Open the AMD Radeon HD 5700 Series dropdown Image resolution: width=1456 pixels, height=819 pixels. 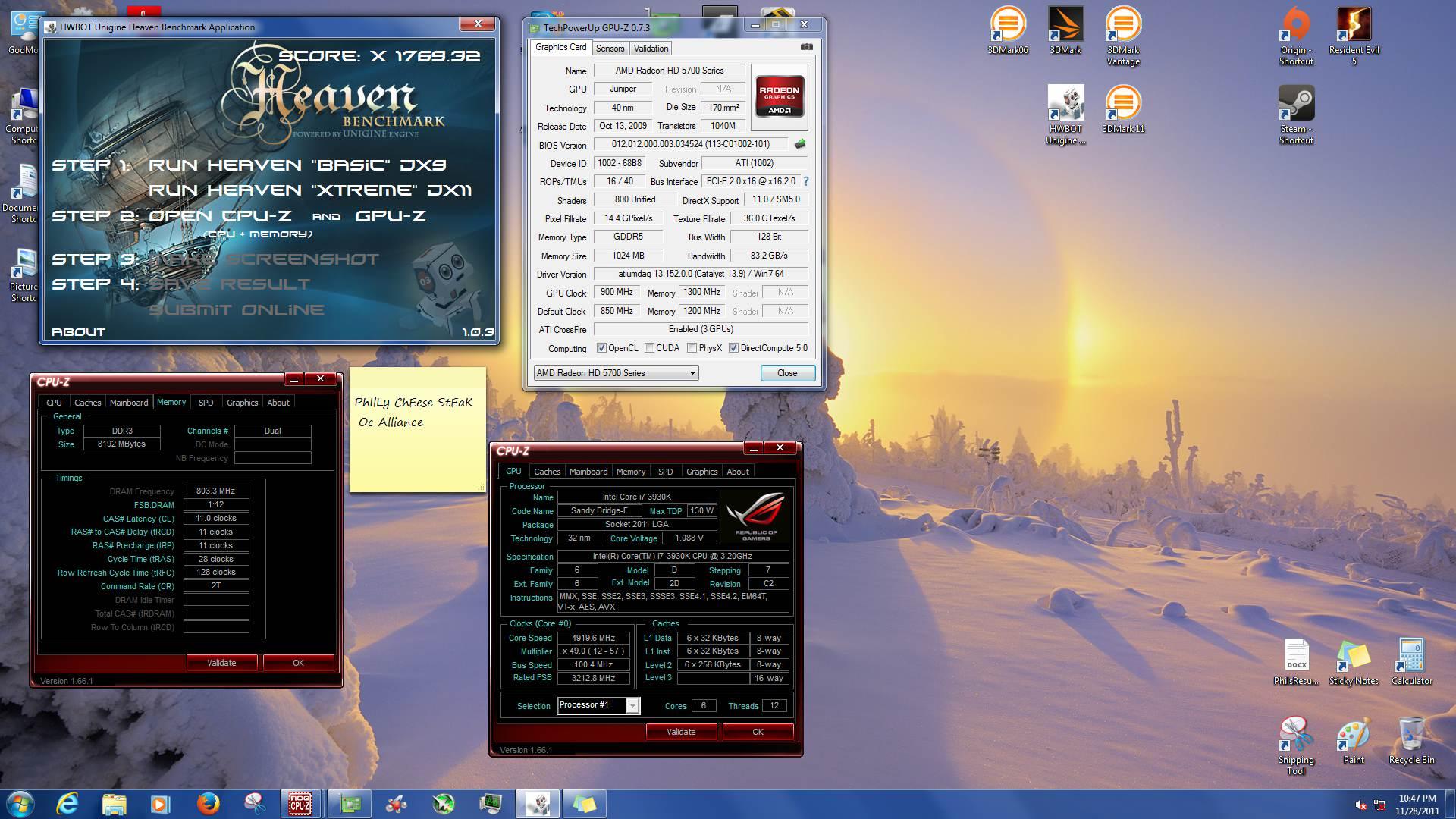click(616, 373)
